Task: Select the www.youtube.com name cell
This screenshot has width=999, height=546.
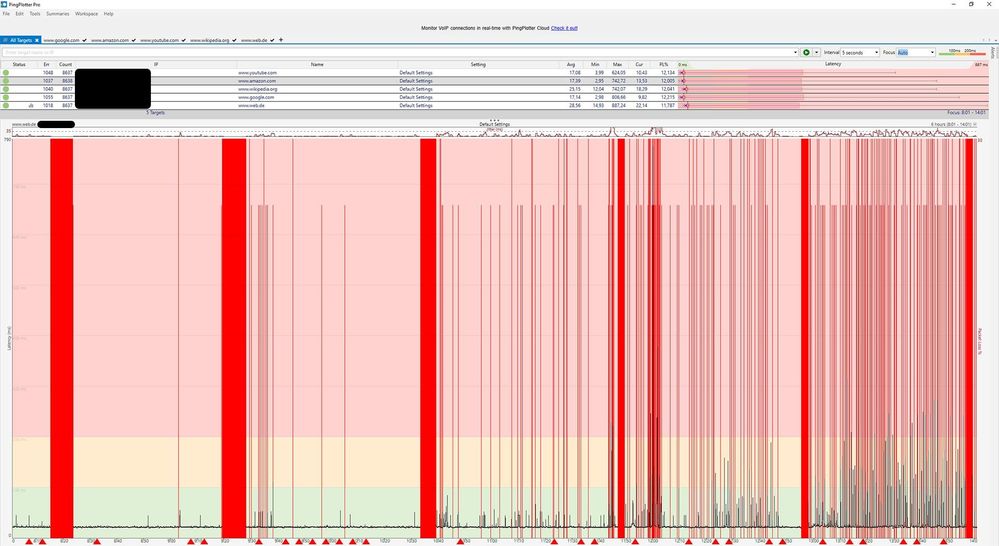Action: coord(257,73)
